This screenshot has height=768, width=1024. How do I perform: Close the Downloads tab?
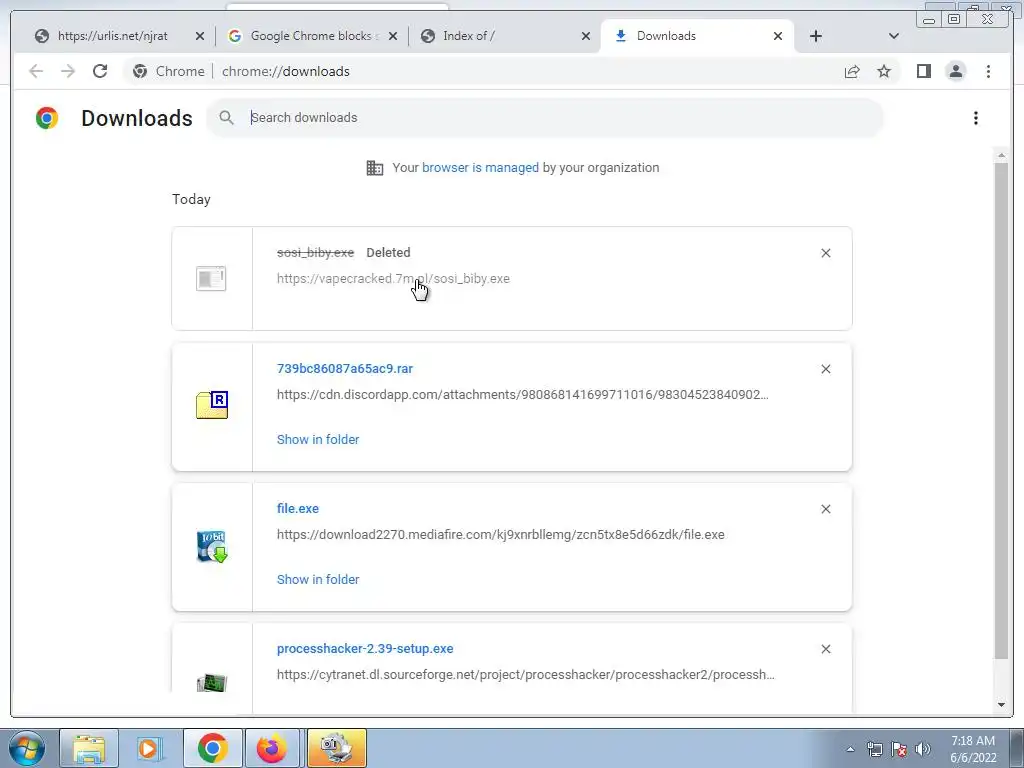[x=778, y=37]
